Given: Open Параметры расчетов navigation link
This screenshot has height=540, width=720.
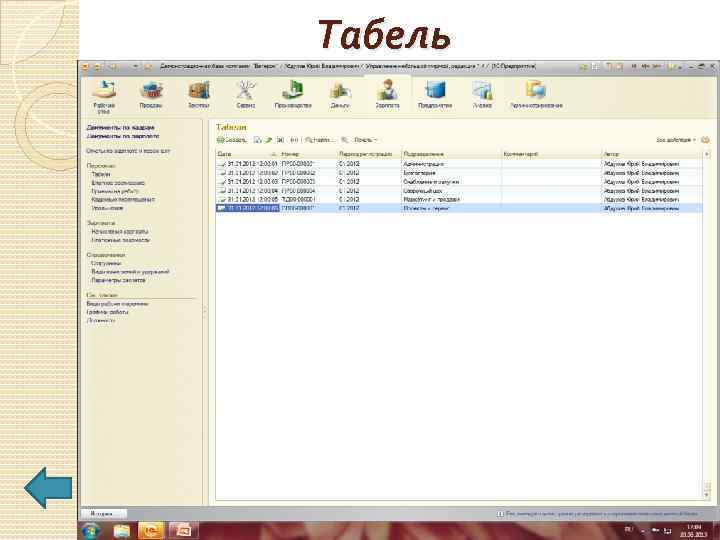Looking at the screenshot, I should [x=118, y=280].
